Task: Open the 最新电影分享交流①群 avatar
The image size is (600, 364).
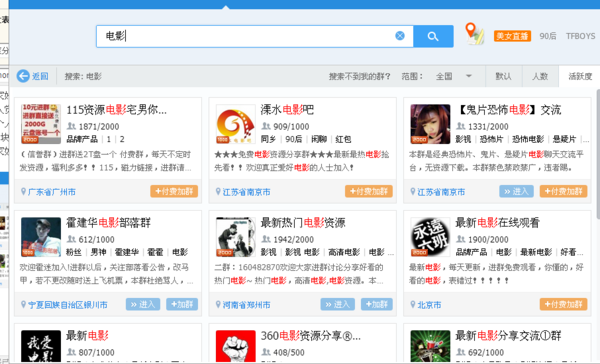Action: tap(430, 346)
